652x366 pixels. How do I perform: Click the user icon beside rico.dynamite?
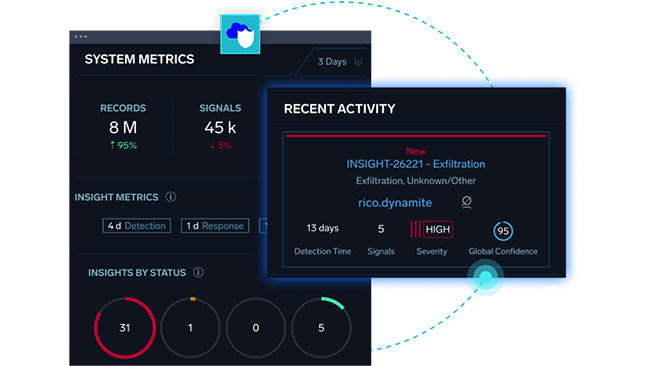pos(467,203)
